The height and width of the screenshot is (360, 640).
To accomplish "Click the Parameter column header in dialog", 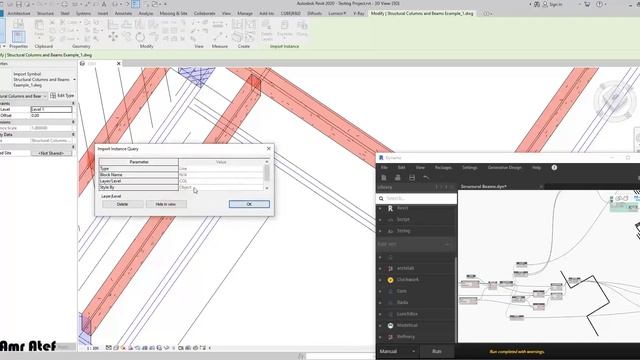I will pos(139,162).
